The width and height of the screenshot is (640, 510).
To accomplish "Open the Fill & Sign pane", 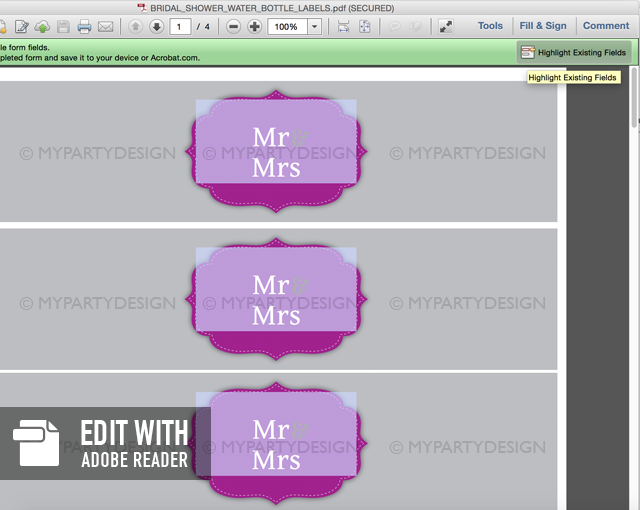I will tap(543, 26).
